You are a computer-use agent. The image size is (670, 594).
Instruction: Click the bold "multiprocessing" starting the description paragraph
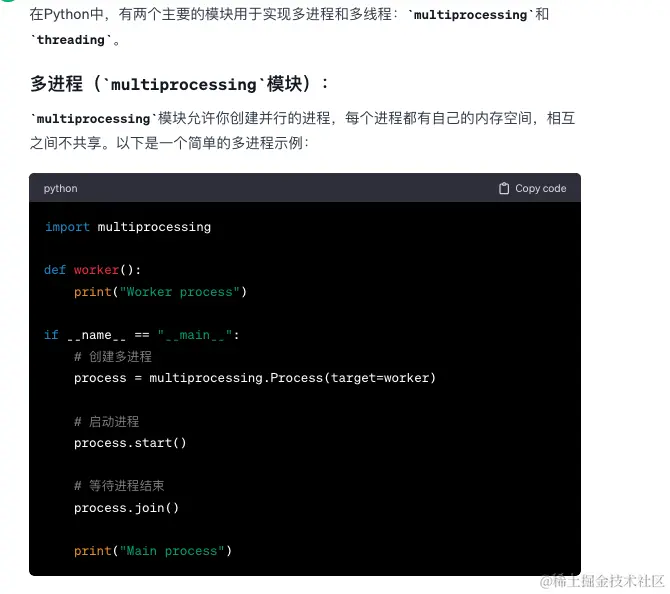point(93,119)
